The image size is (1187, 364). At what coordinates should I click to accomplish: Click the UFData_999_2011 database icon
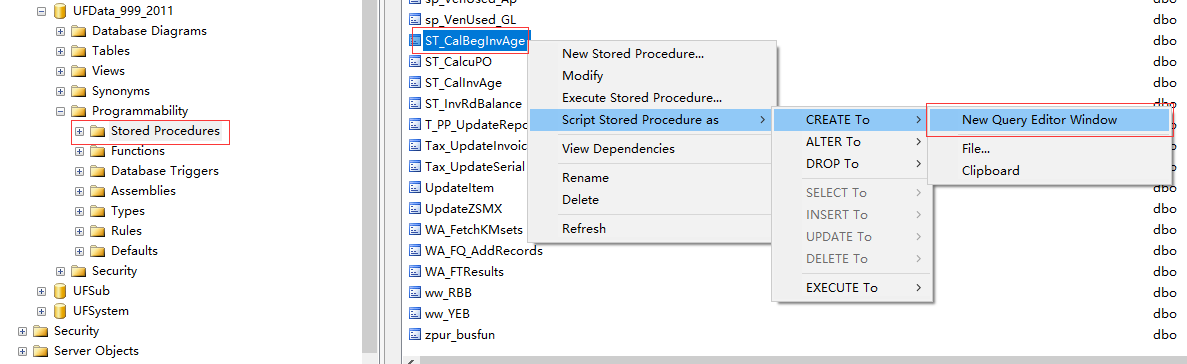[60, 11]
